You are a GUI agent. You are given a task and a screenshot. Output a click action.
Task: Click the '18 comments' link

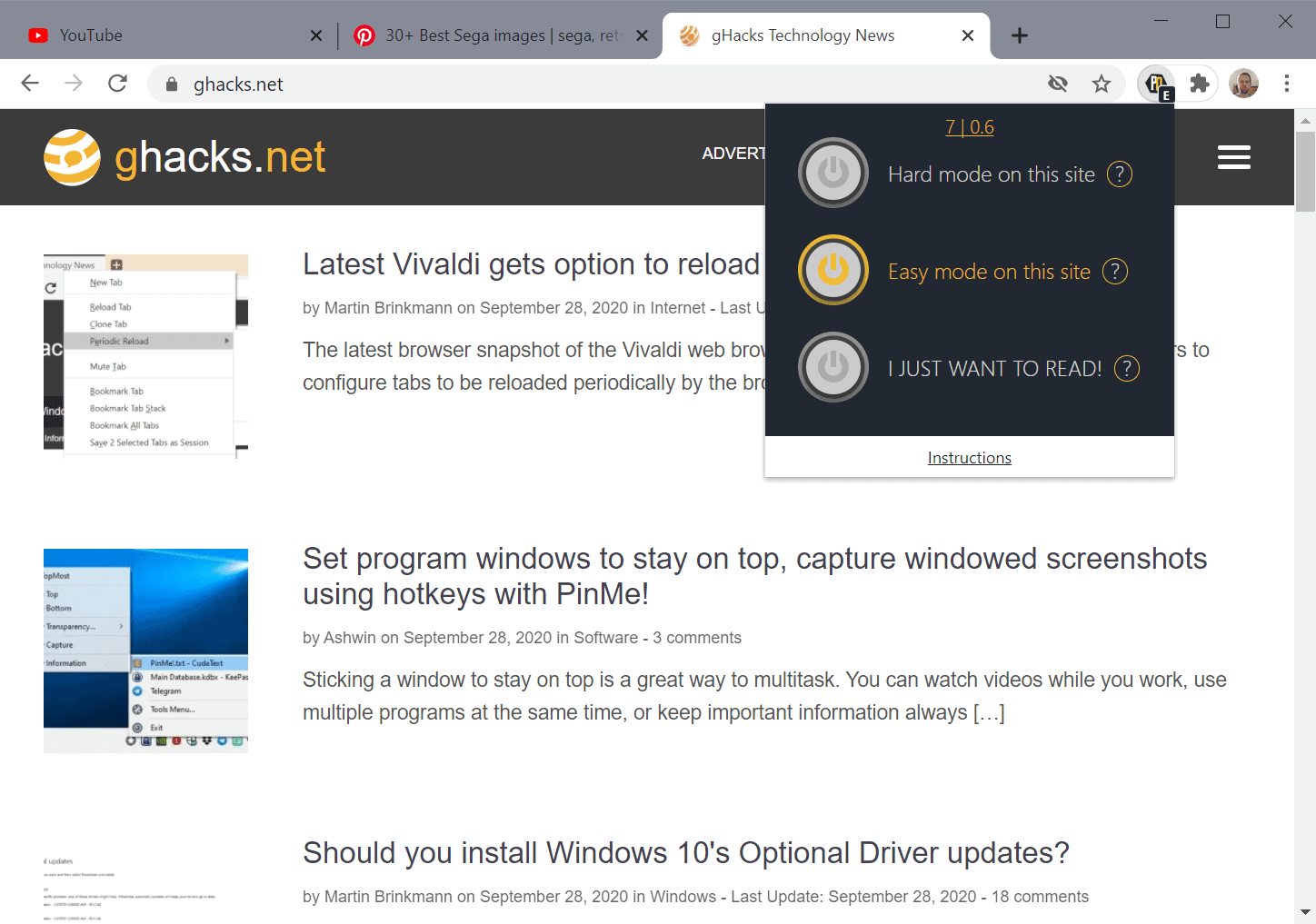1040,897
